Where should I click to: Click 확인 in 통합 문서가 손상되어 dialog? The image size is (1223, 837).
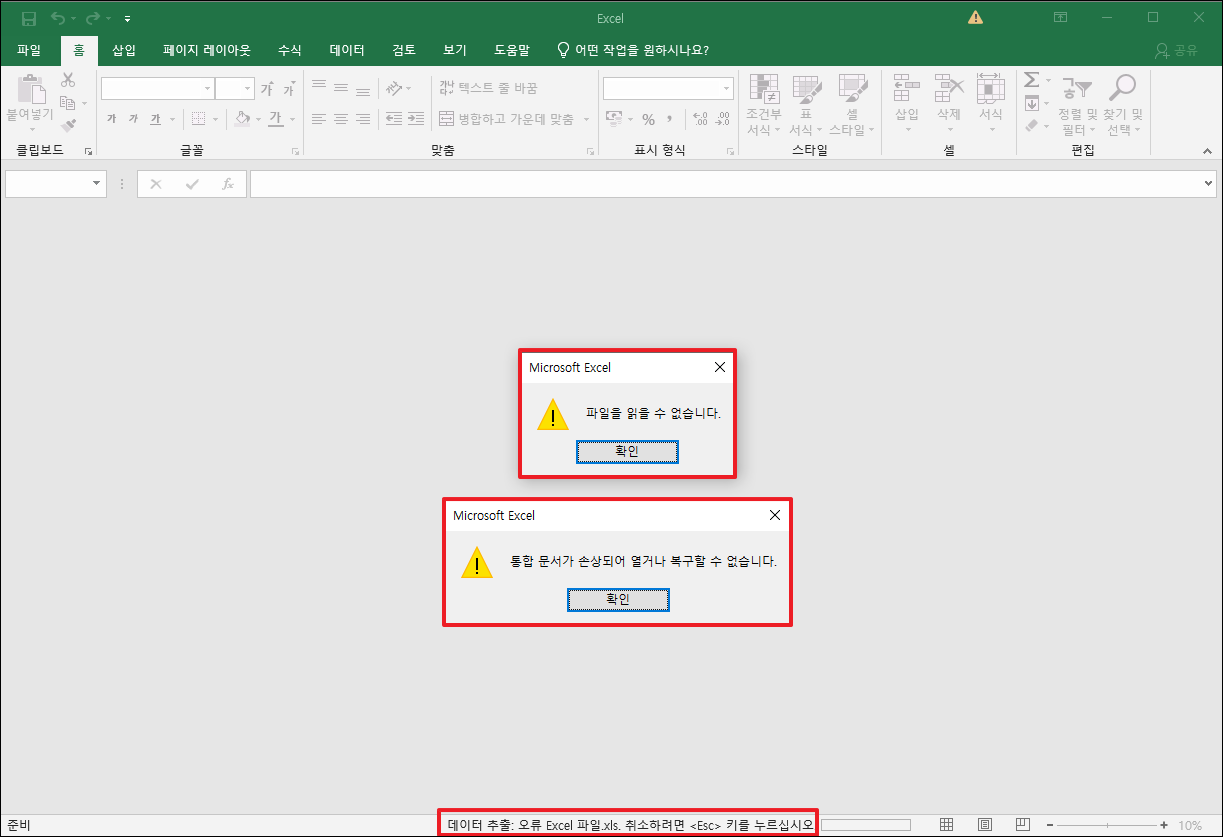[x=618, y=599]
